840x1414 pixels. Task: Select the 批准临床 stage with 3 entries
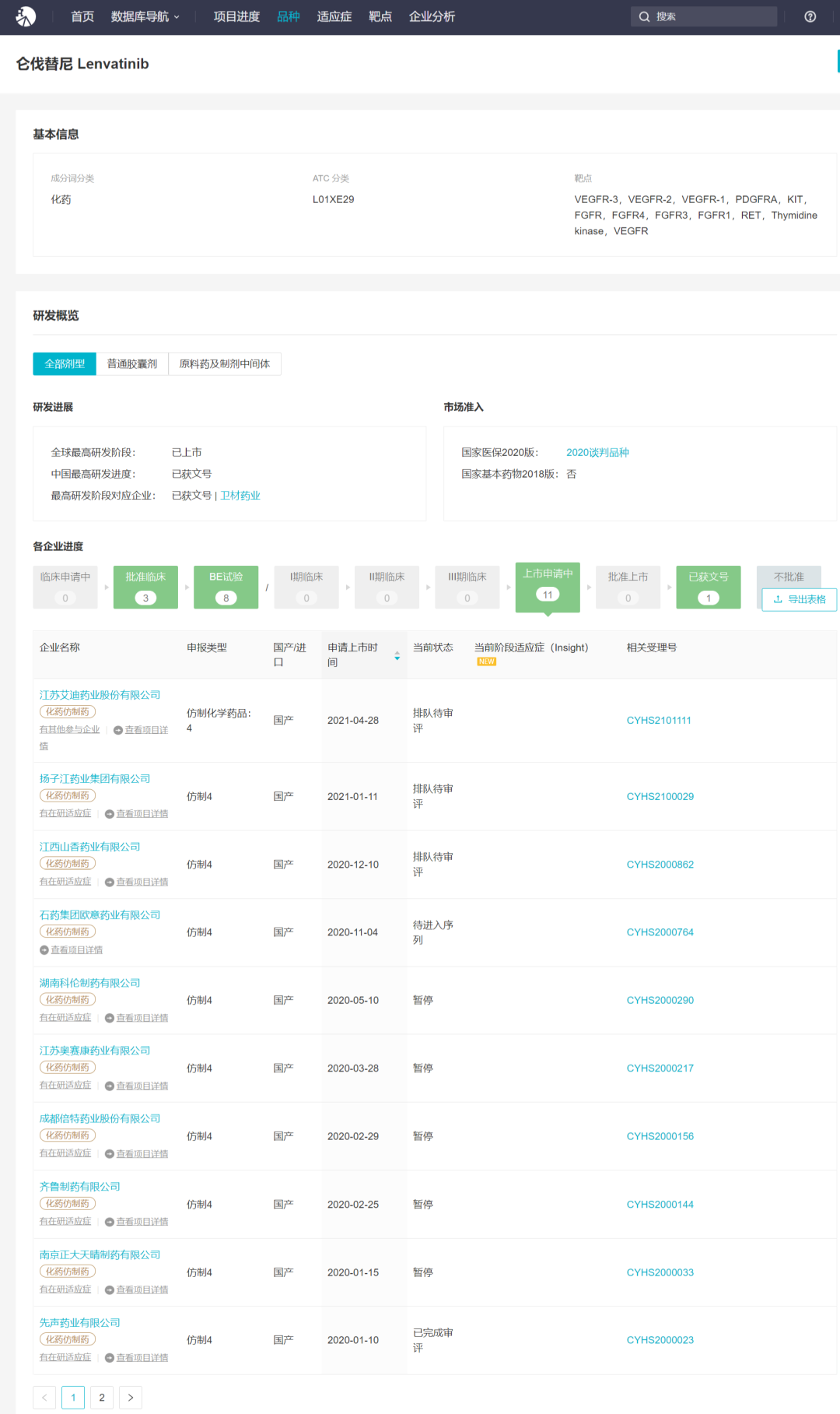tap(145, 587)
